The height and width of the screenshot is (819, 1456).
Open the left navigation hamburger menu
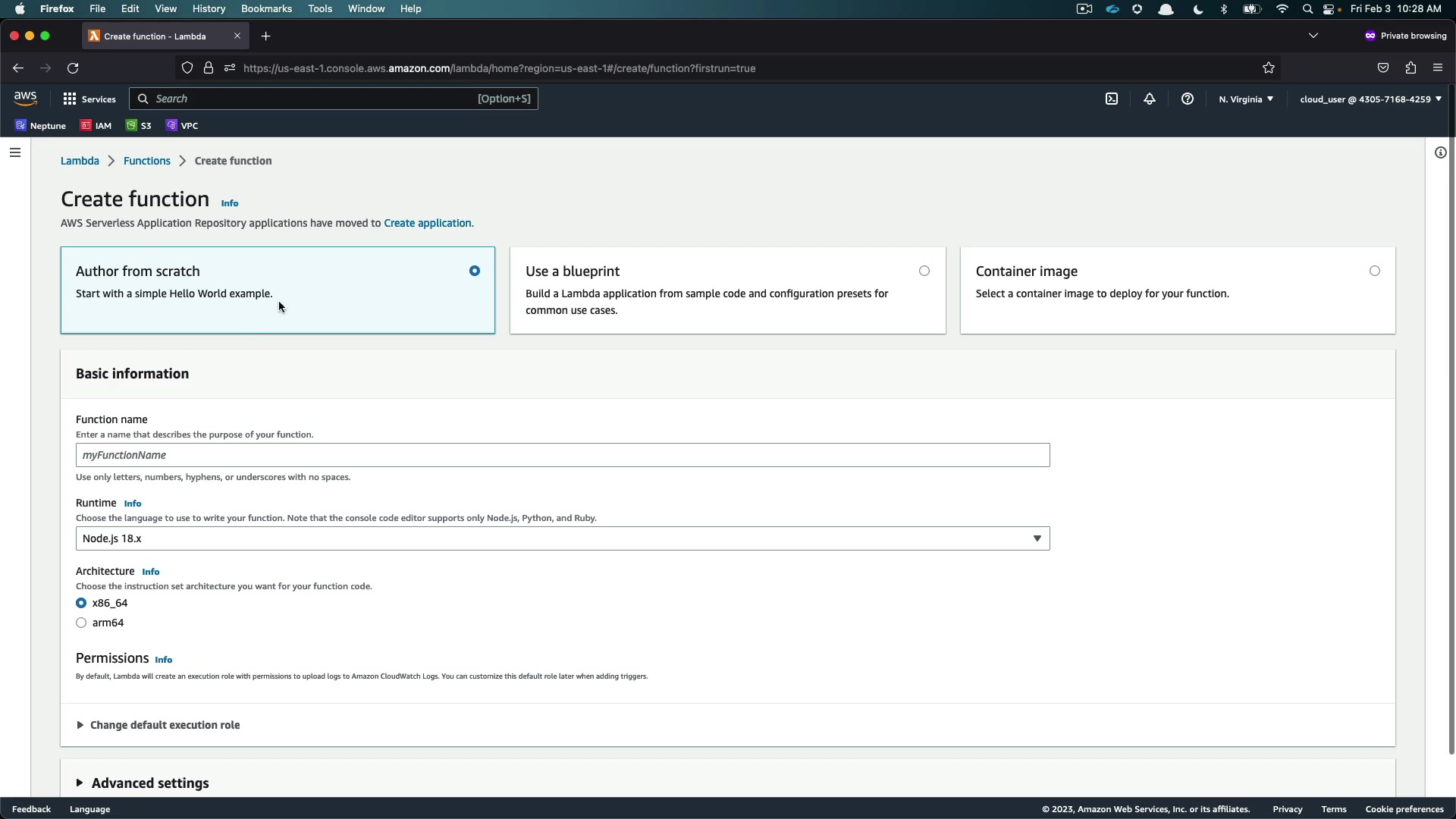point(15,152)
